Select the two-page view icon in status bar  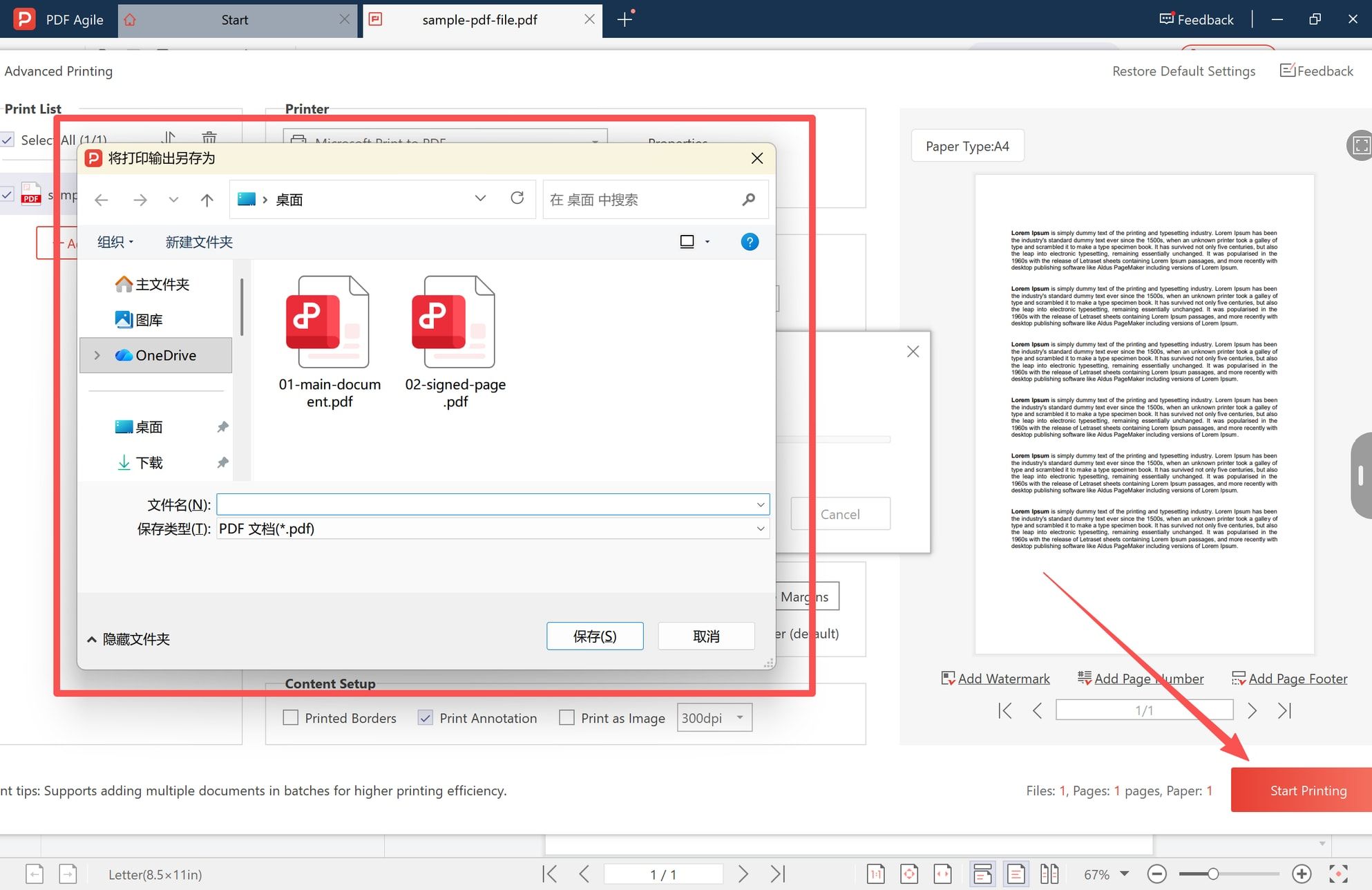click(1049, 874)
